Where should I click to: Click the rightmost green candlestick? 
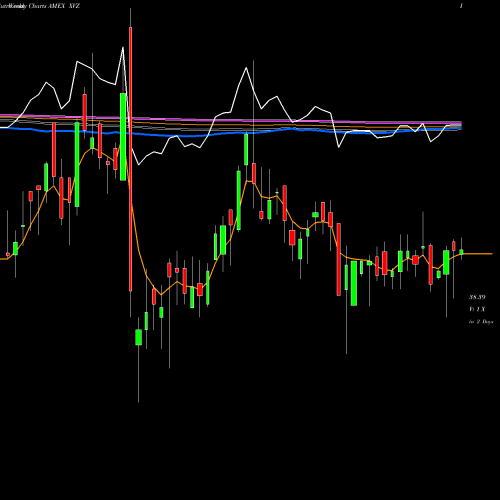tap(461, 252)
